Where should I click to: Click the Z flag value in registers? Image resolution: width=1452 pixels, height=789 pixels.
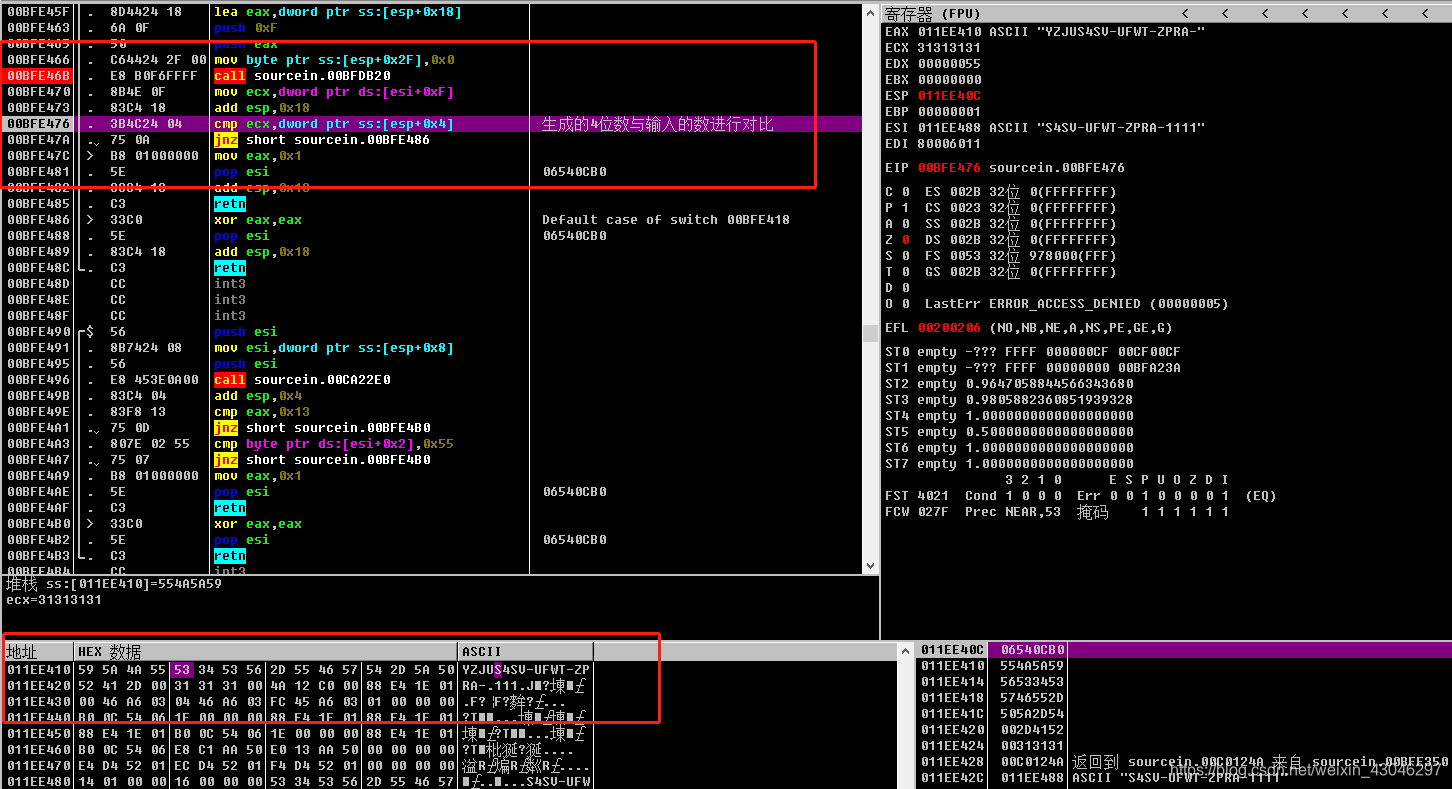point(906,240)
